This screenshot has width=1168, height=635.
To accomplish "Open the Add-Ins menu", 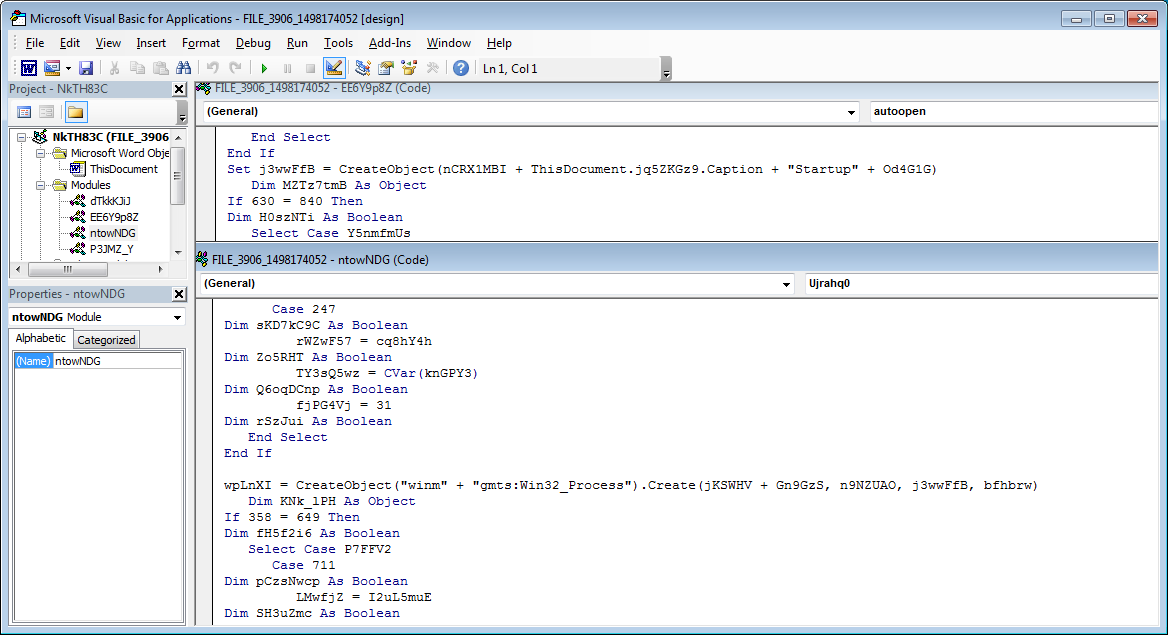I will click(x=390, y=43).
